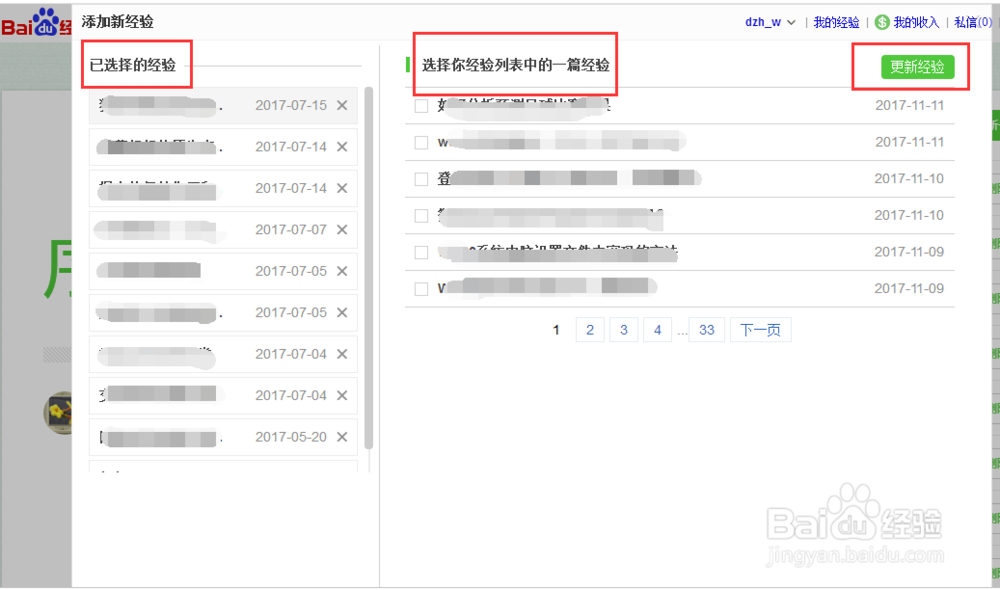Open 我的经验 in the top navigation
Viewport: 1000px width, 590px height.
[836, 22]
